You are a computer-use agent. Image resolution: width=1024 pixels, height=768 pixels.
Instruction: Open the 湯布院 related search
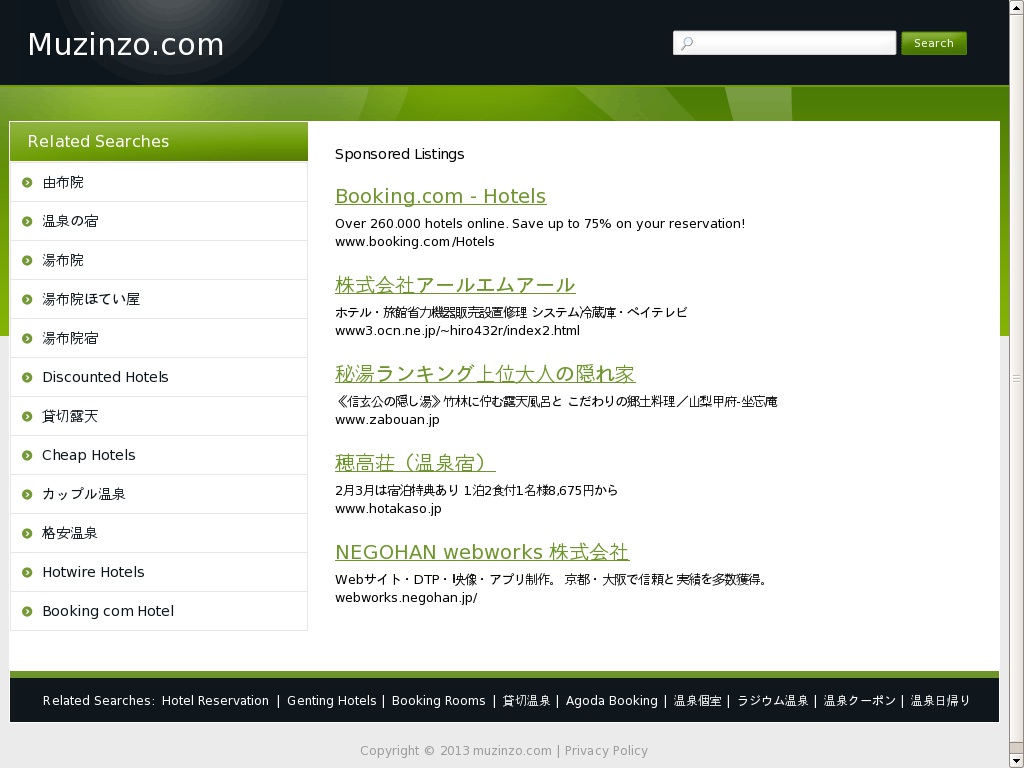coord(63,261)
